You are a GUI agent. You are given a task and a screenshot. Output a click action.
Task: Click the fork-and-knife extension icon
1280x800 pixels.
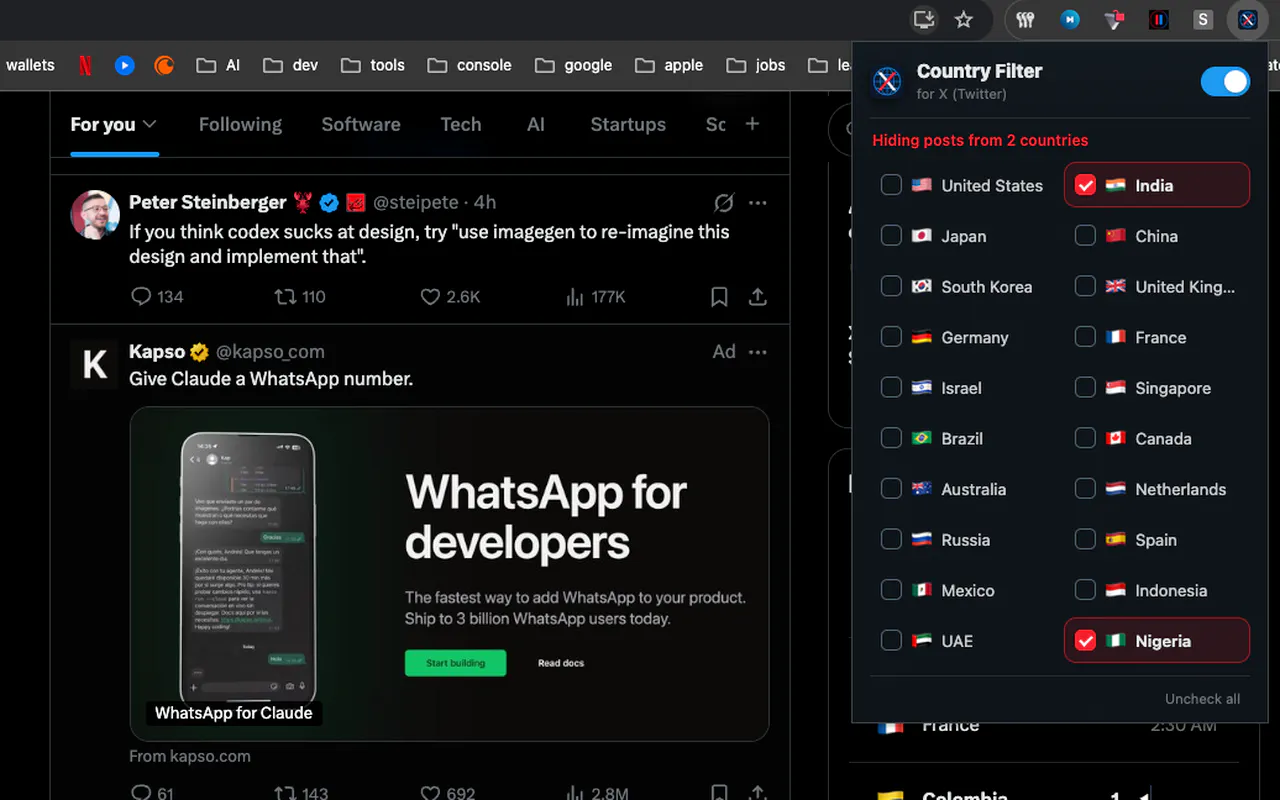1025,19
